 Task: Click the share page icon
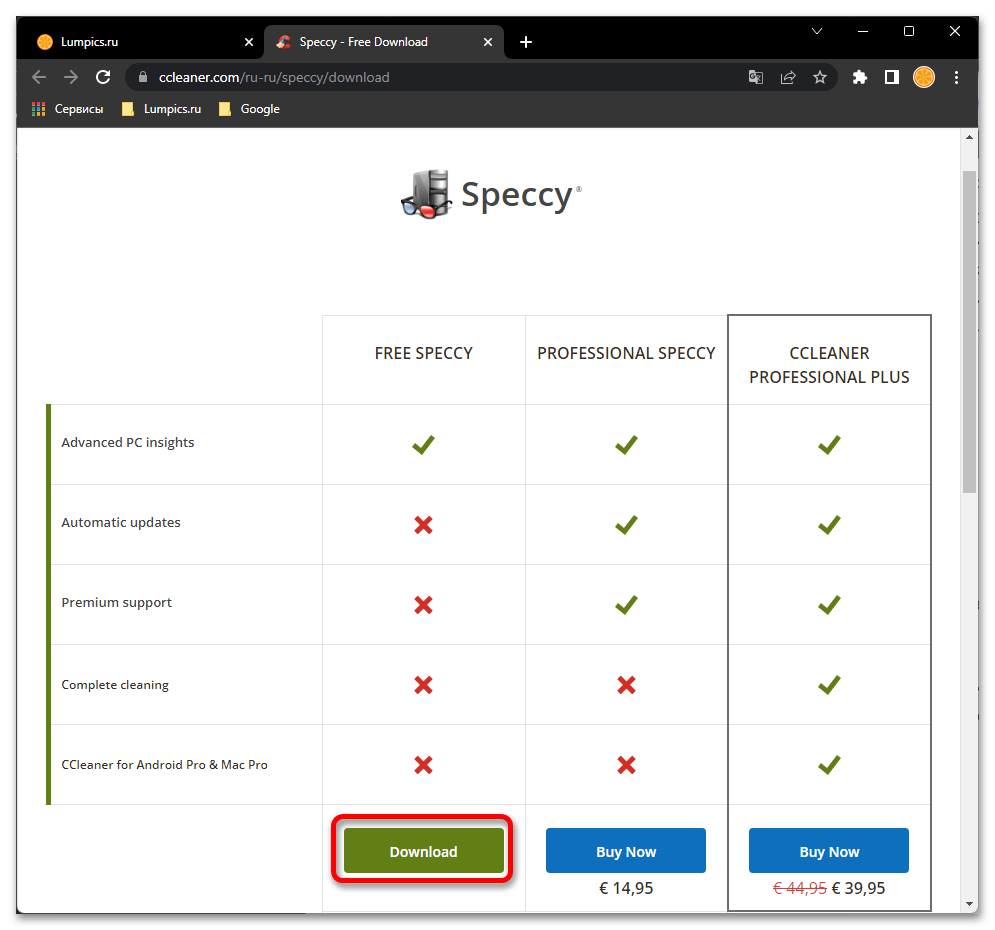pos(787,77)
